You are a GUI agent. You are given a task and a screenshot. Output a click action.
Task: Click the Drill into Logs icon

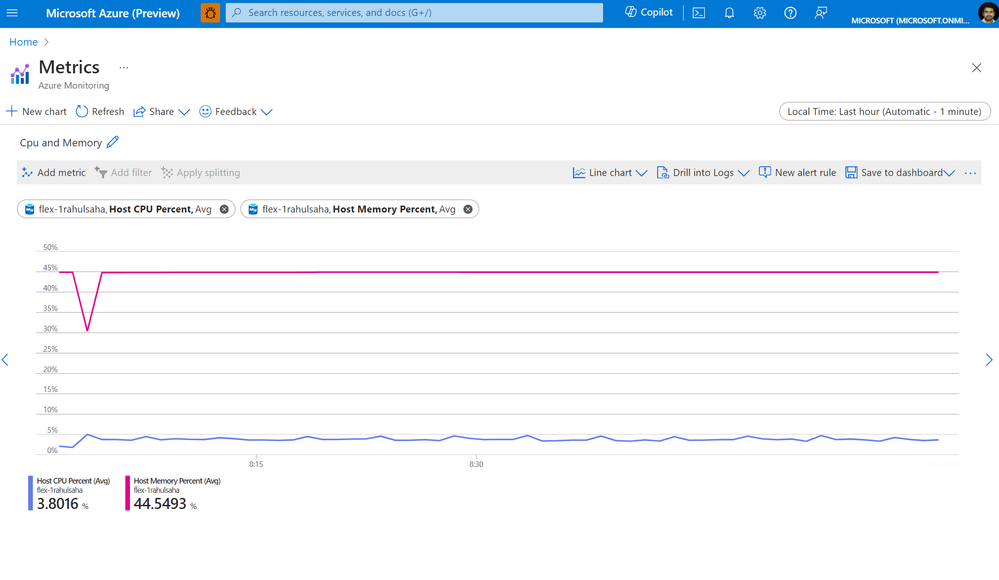click(x=663, y=173)
